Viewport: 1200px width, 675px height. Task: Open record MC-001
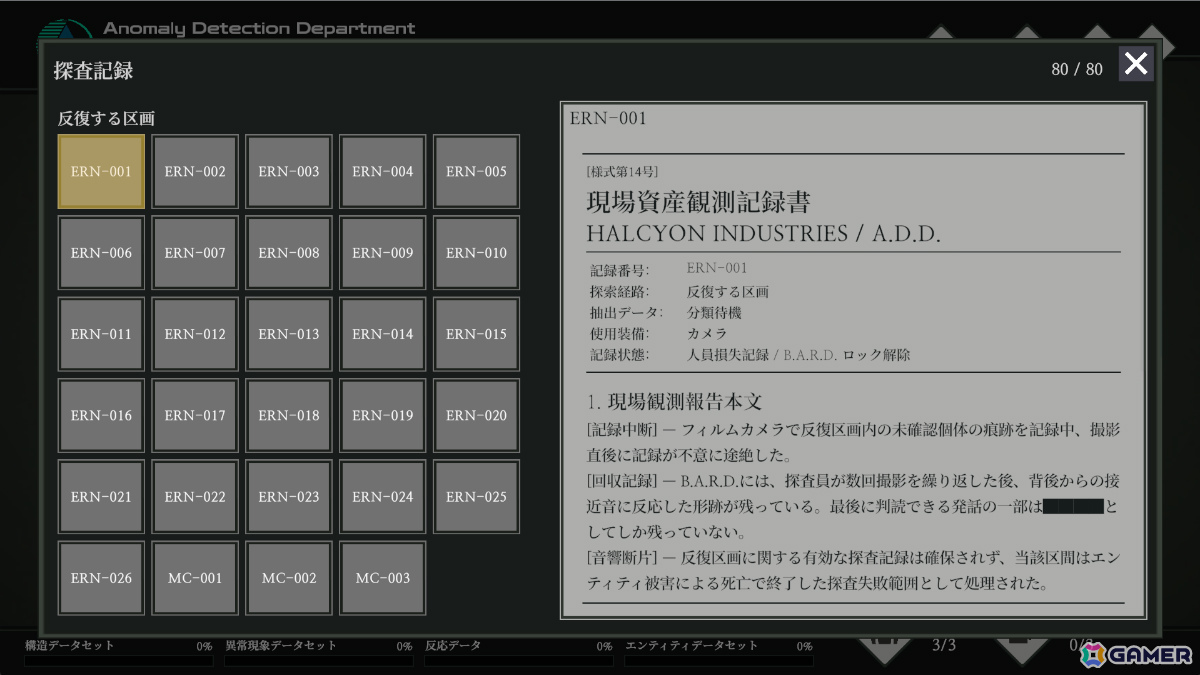[x=195, y=578]
